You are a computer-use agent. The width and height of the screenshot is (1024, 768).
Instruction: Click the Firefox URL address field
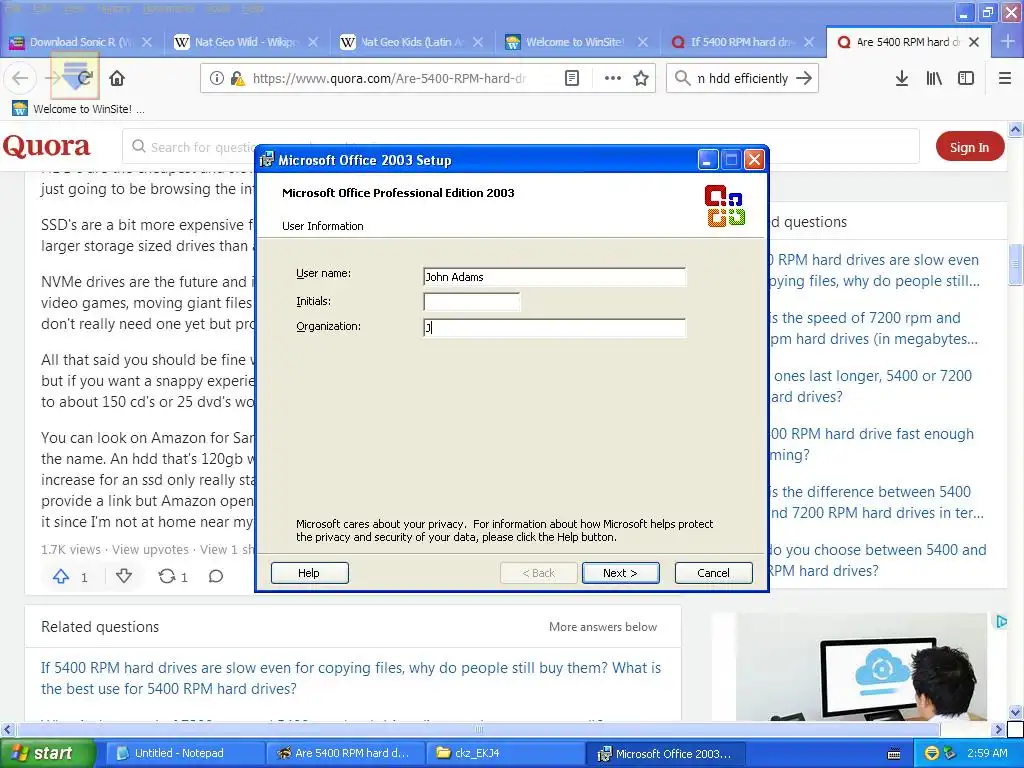pyautogui.click(x=389, y=78)
